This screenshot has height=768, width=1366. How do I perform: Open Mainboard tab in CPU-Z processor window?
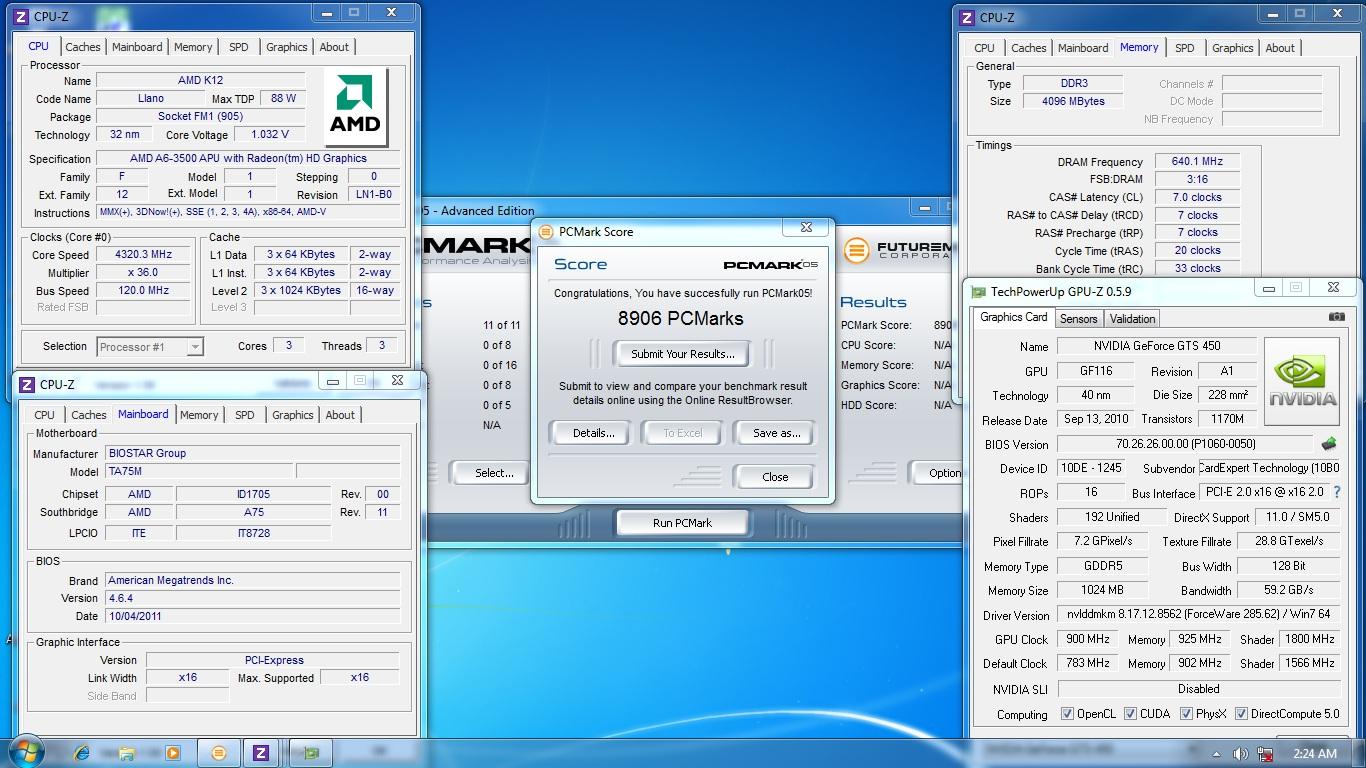(x=137, y=47)
